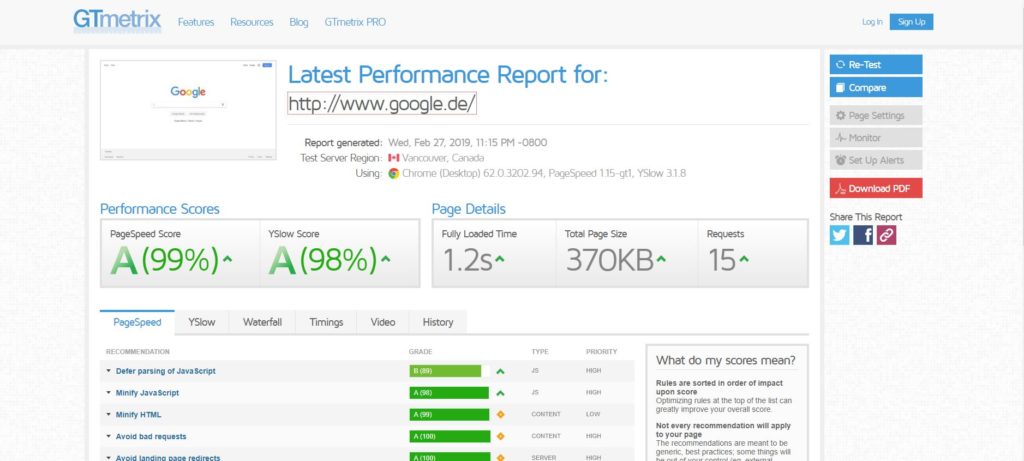Click orange diamond in Avoid landing page redirects row

pos(500,458)
